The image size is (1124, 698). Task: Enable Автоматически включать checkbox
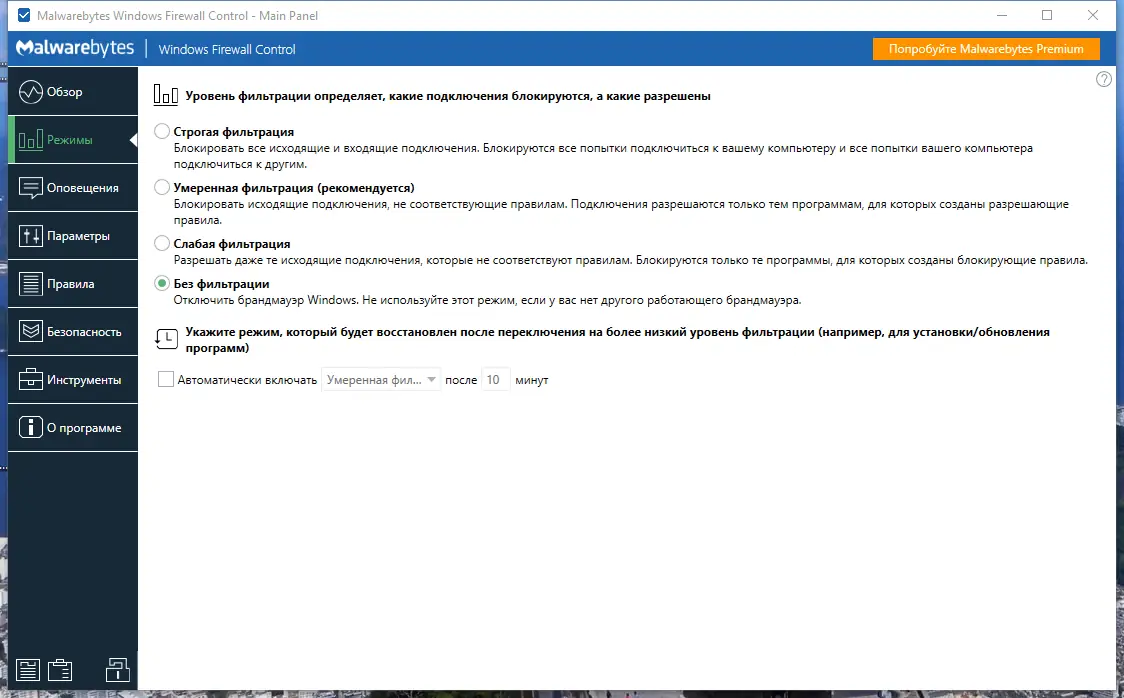[166, 379]
